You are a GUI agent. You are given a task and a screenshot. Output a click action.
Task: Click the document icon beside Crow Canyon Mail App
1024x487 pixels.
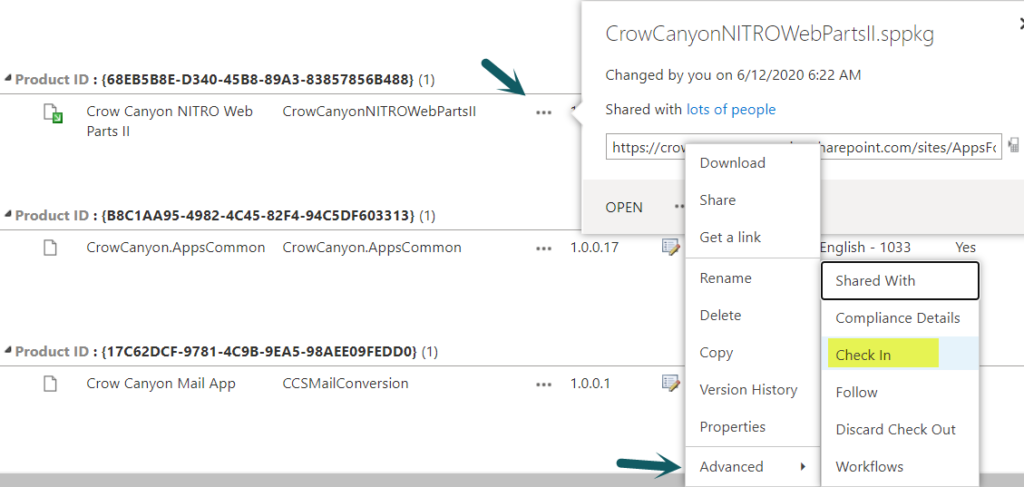coord(50,384)
